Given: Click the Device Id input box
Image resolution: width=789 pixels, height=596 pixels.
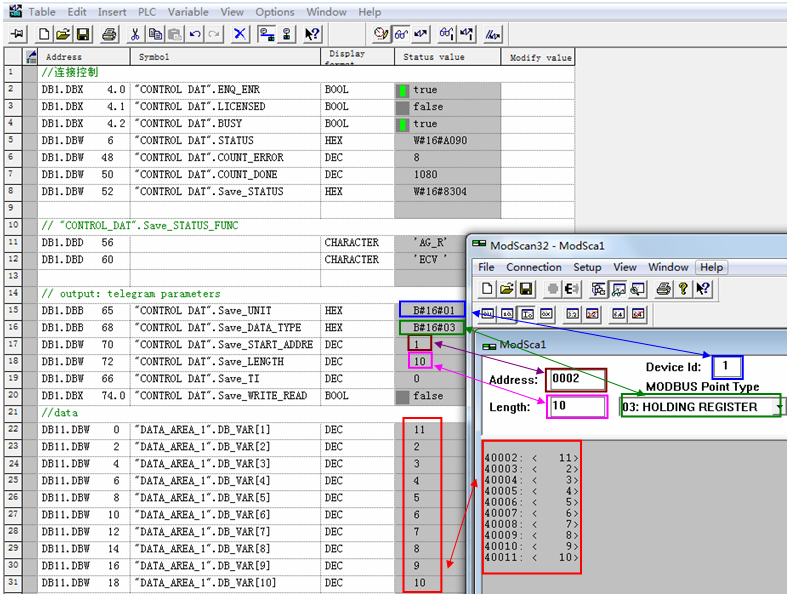Looking at the screenshot, I should (727, 367).
